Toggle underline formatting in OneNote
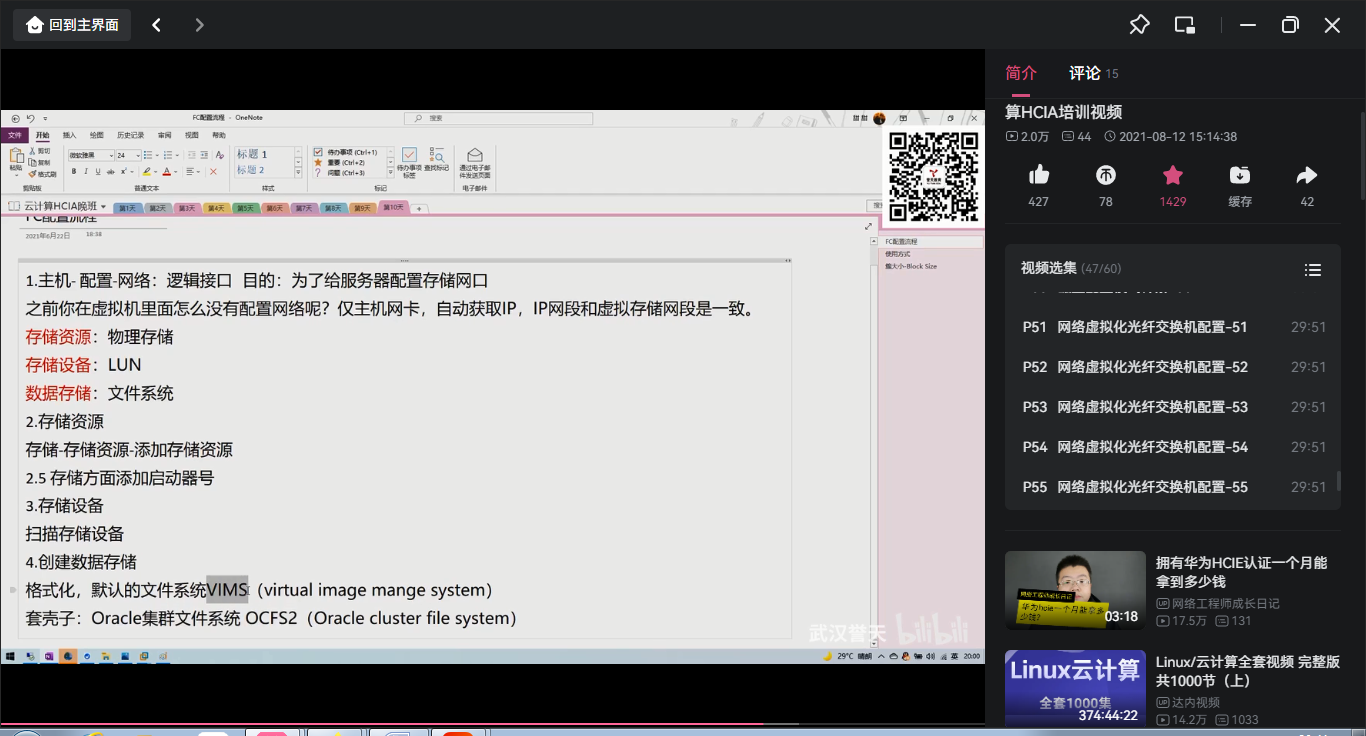The image size is (1366, 736). (x=98, y=172)
